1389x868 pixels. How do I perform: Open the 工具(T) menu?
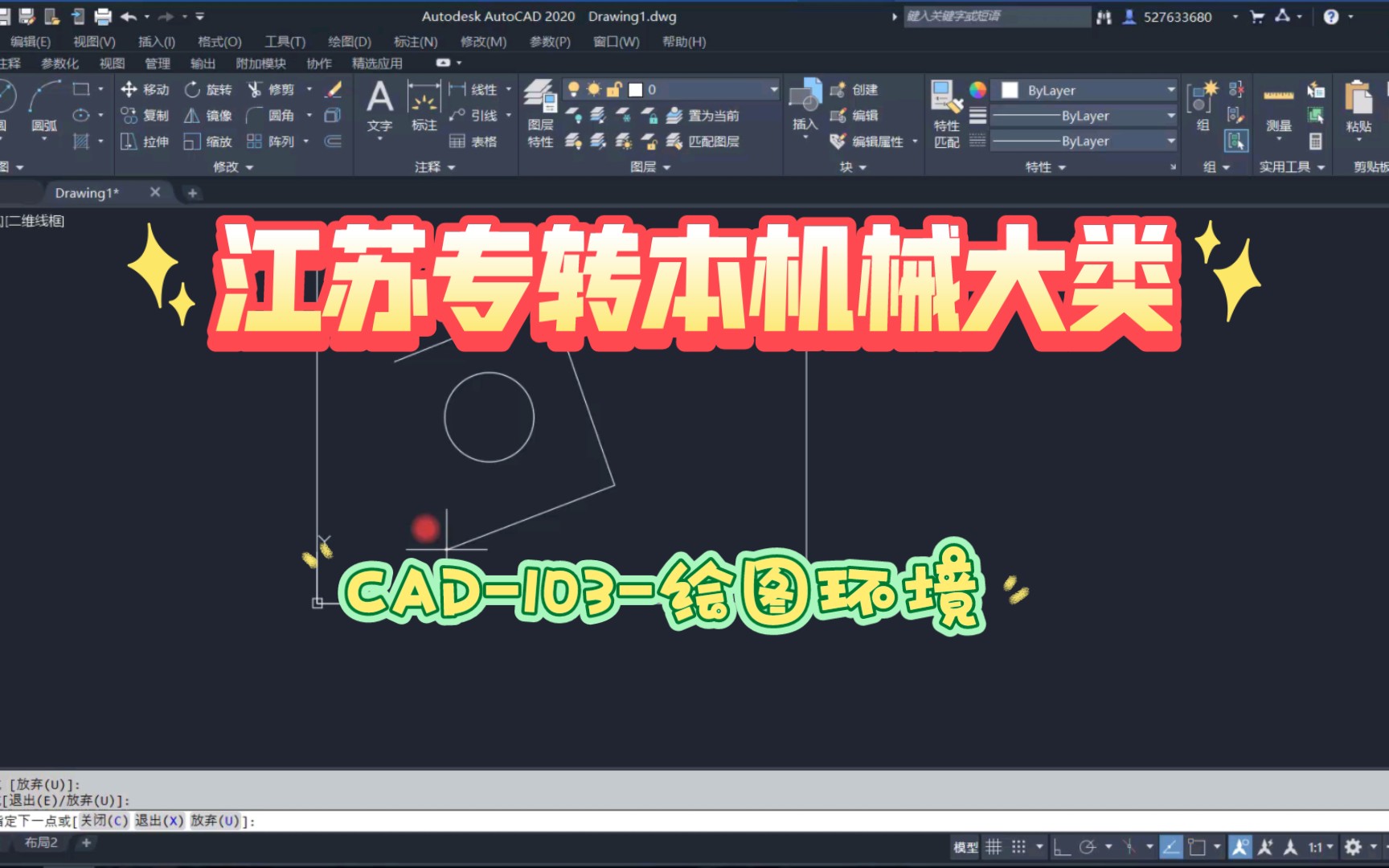pos(284,42)
